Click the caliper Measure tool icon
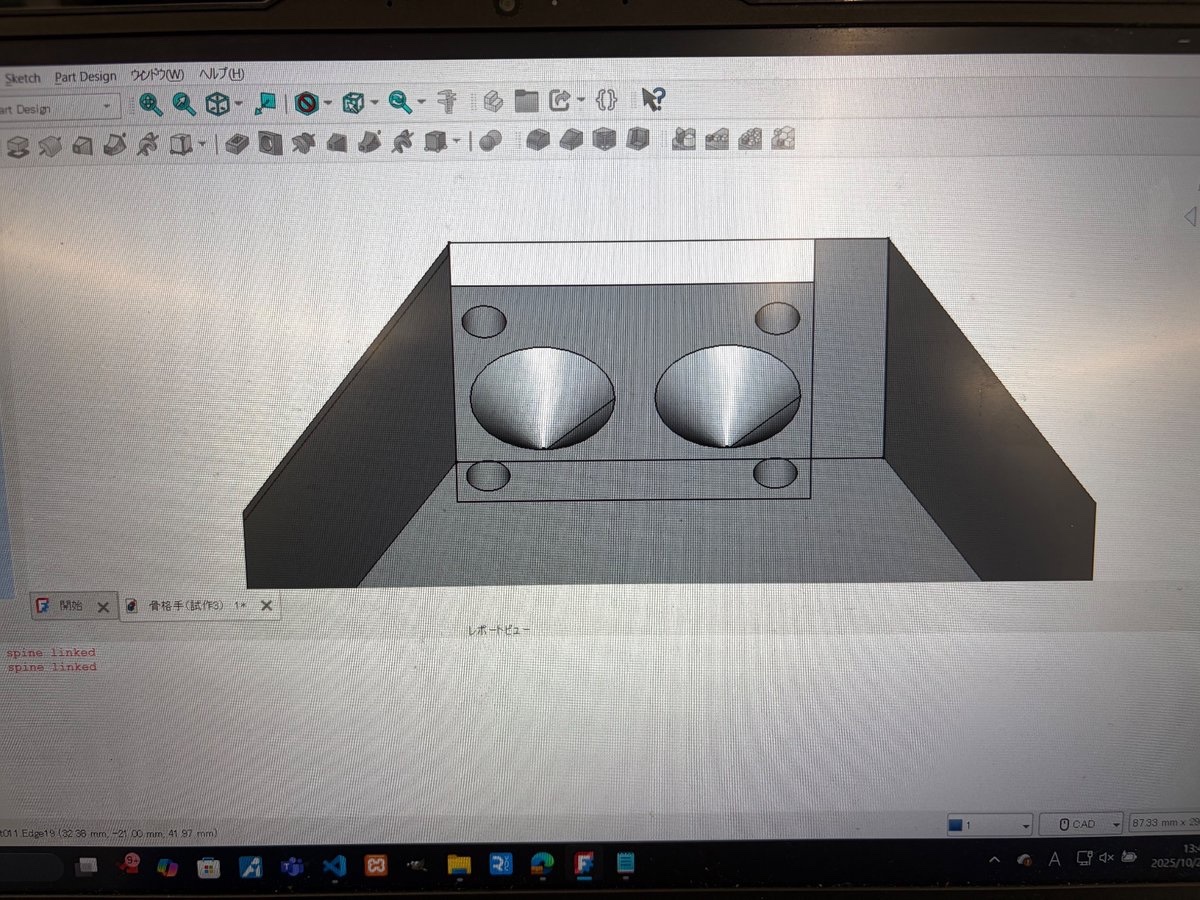The height and width of the screenshot is (900, 1200). coord(448,101)
